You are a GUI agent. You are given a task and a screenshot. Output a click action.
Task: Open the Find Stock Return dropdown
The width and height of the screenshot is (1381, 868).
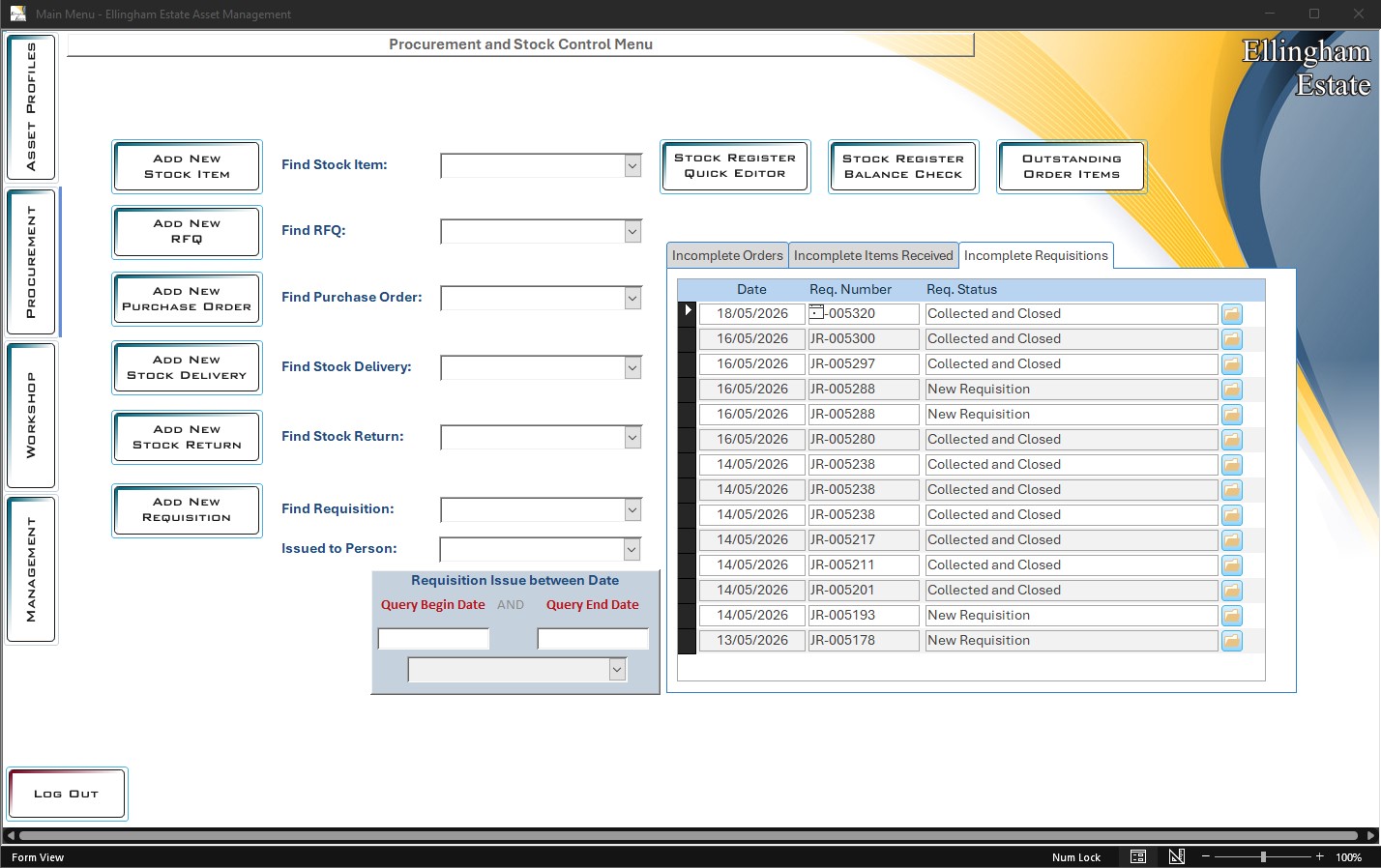click(632, 438)
